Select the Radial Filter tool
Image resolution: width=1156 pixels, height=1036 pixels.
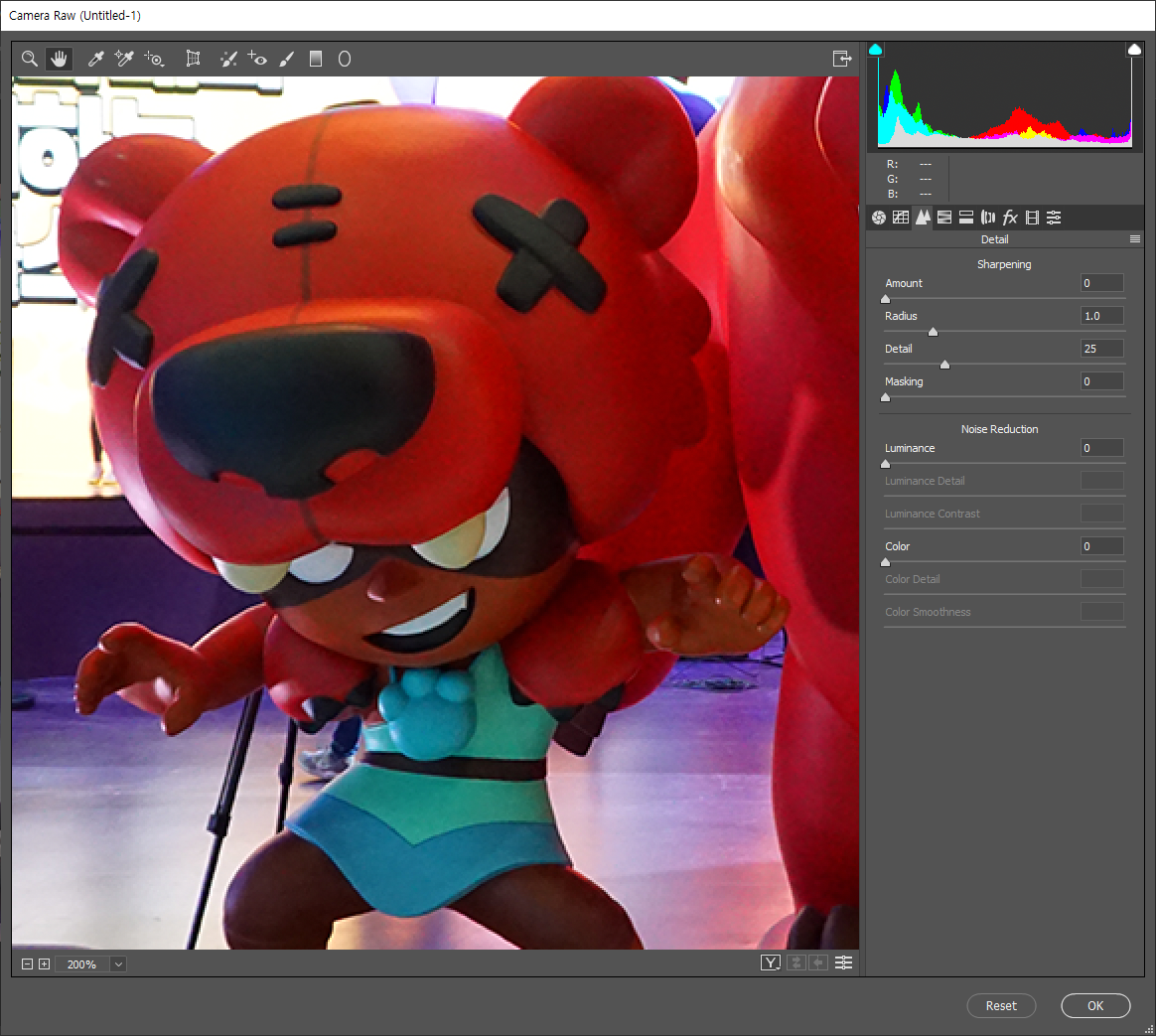coord(345,59)
